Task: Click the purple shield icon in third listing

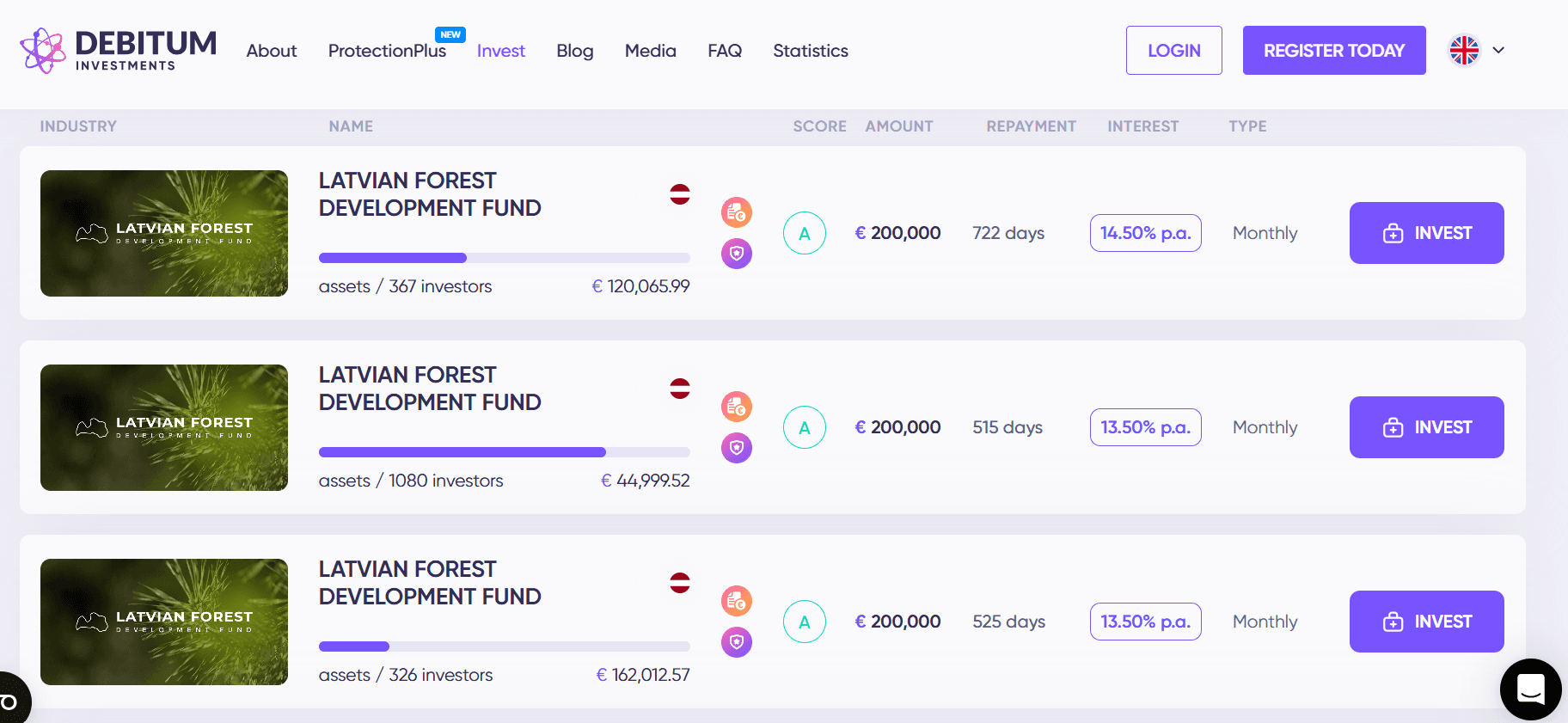Action: click(x=737, y=642)
